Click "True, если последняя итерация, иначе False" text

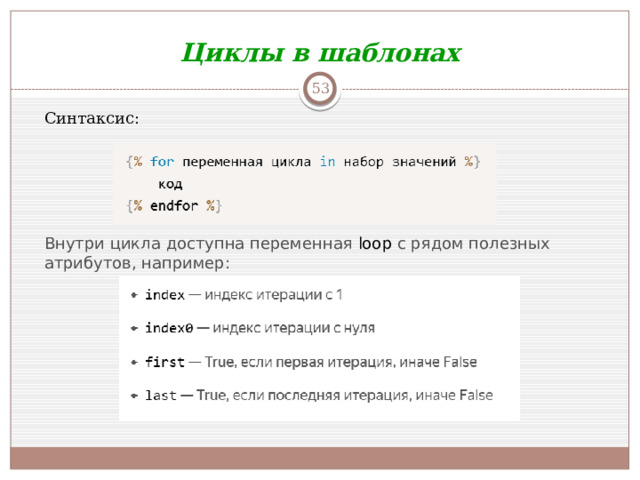(345, 395)
